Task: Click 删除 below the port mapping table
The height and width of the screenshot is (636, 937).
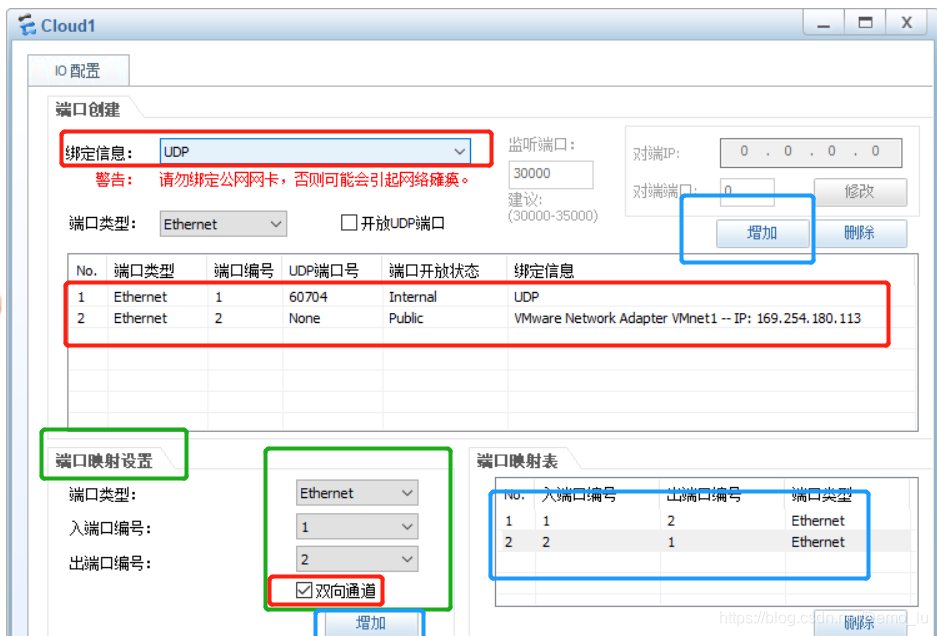Action: point(859,623)
